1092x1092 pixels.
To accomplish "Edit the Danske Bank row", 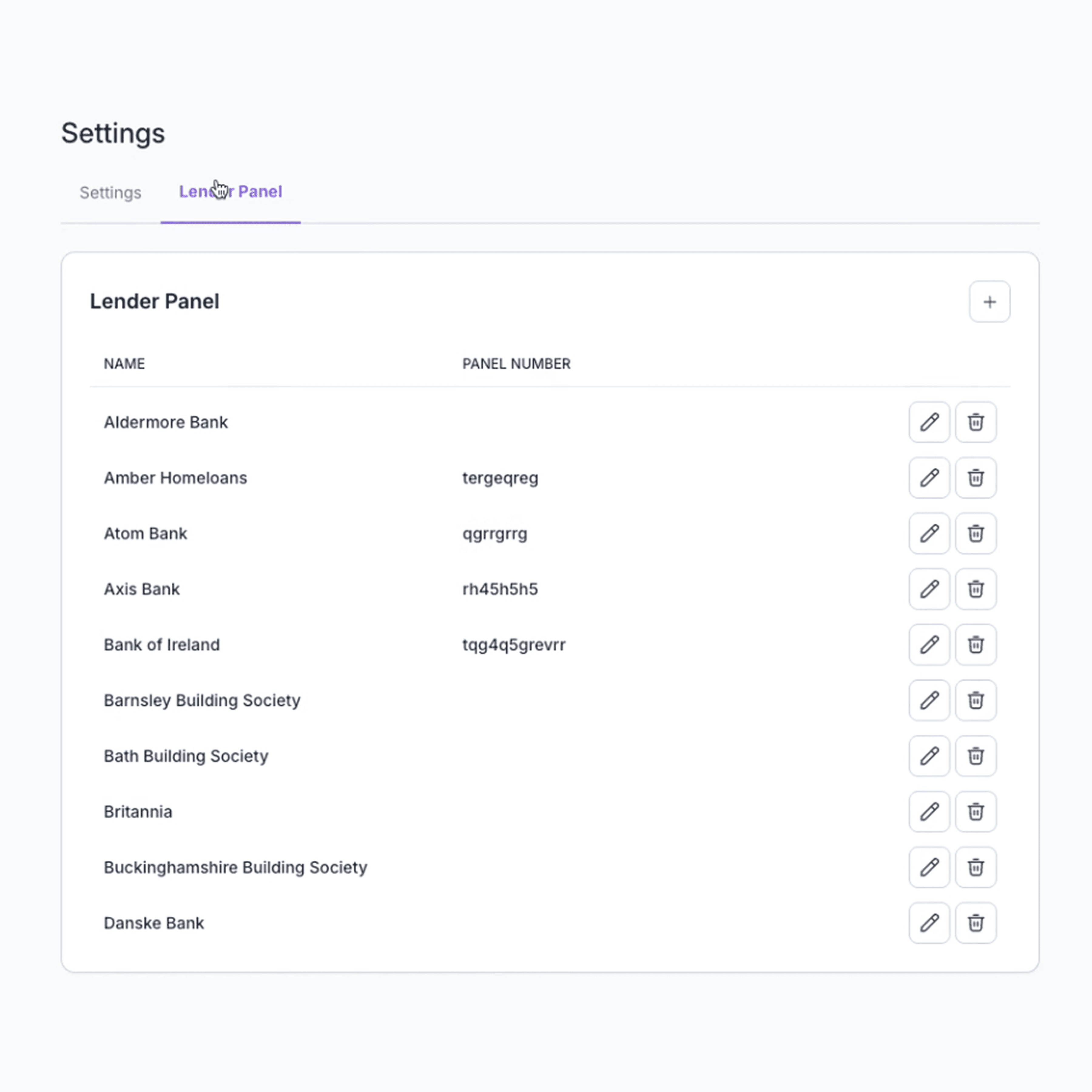I will pos(929,923).
